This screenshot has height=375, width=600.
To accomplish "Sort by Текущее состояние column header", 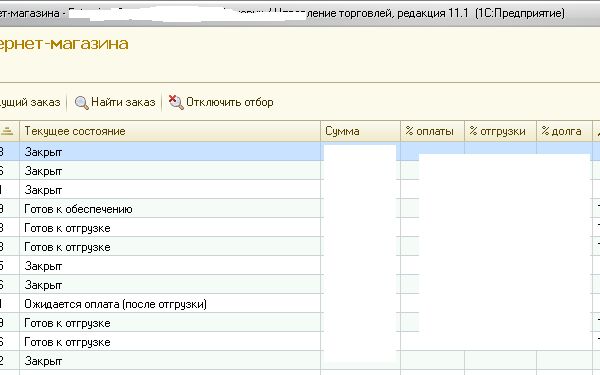I will click(170, 131).
